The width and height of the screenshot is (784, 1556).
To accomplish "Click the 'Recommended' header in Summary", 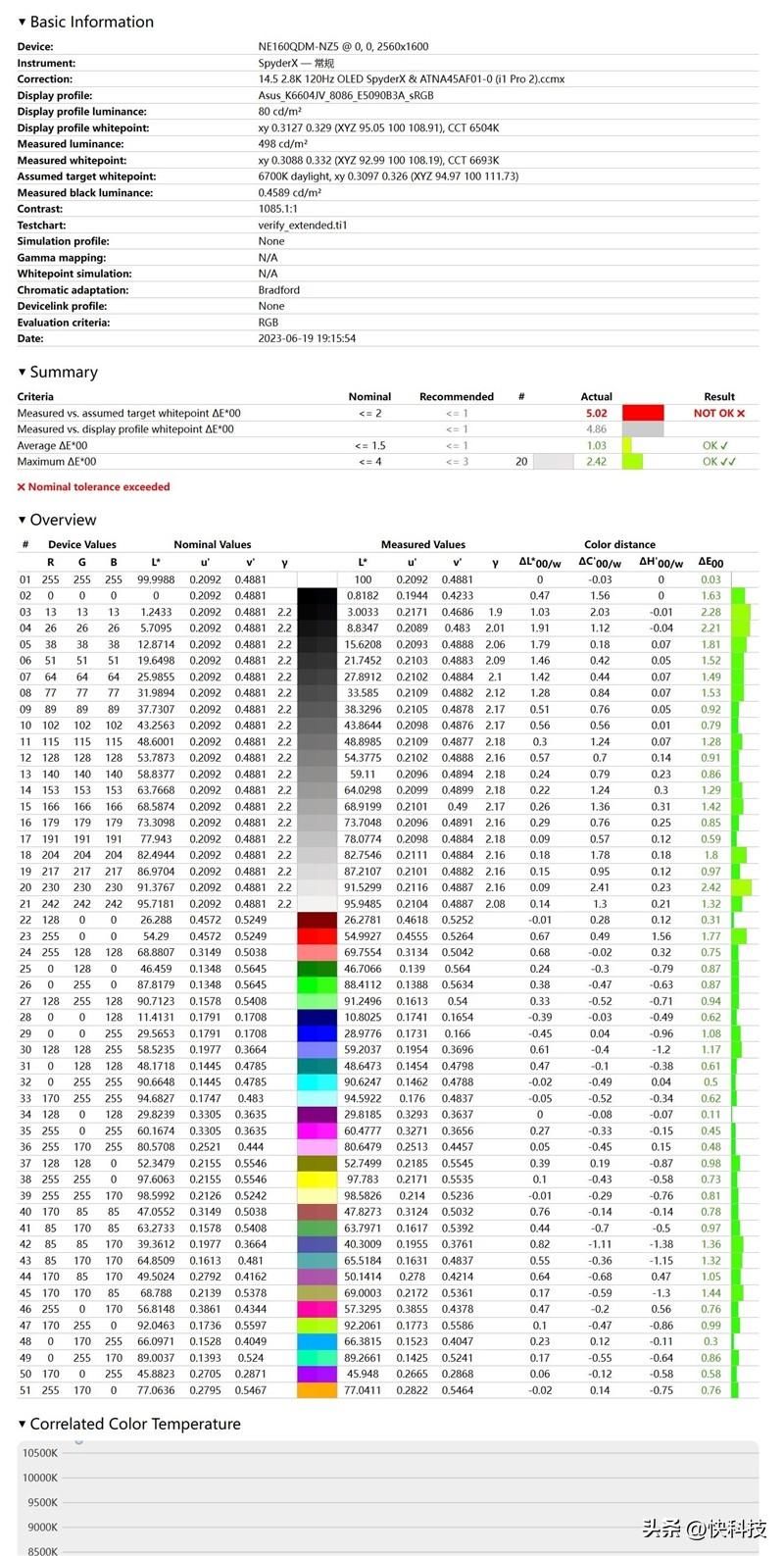I will point(457,397).
